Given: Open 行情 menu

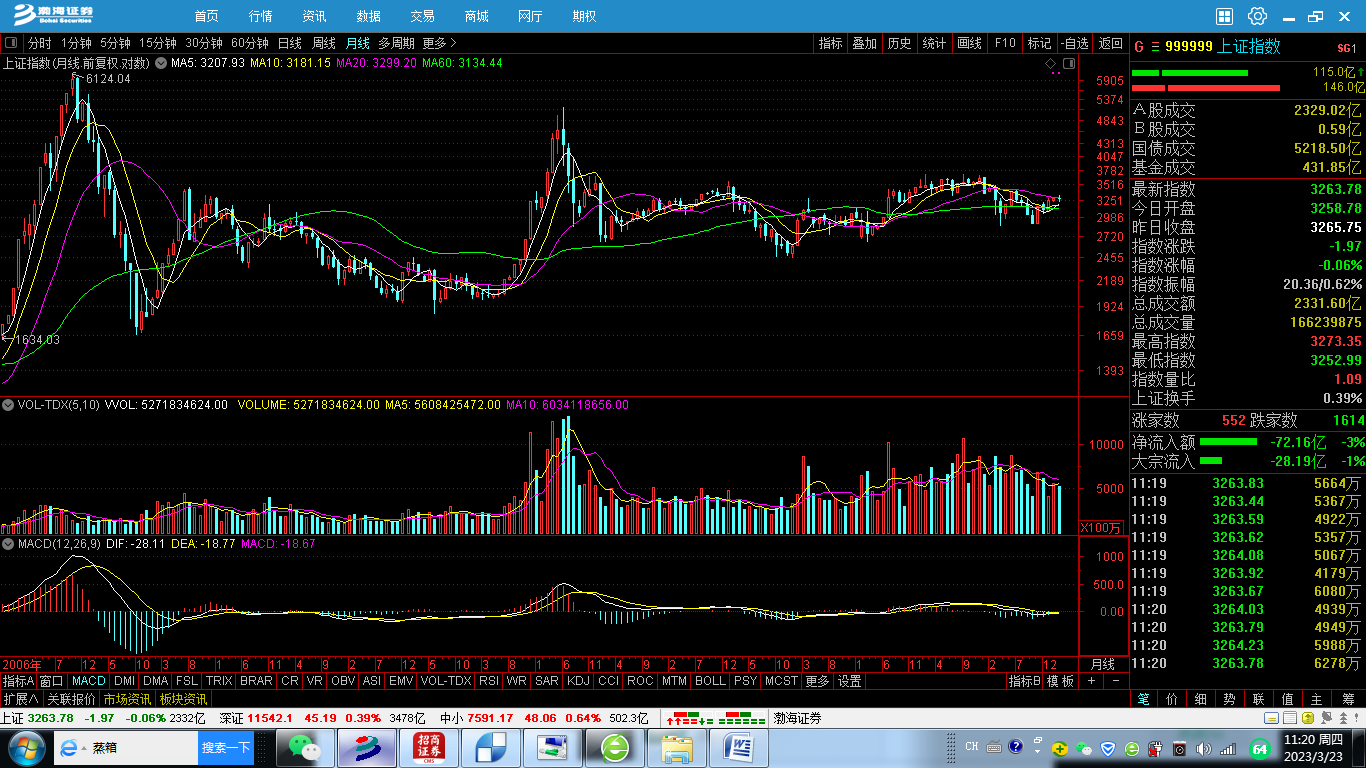Looking at the screenshot, I should click(x=260, y=16).
